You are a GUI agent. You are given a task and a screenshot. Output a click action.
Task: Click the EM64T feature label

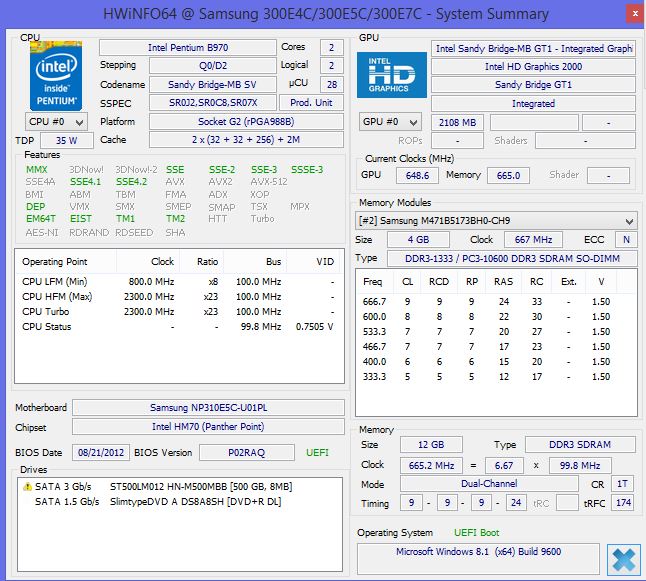(x=40, y=219)
